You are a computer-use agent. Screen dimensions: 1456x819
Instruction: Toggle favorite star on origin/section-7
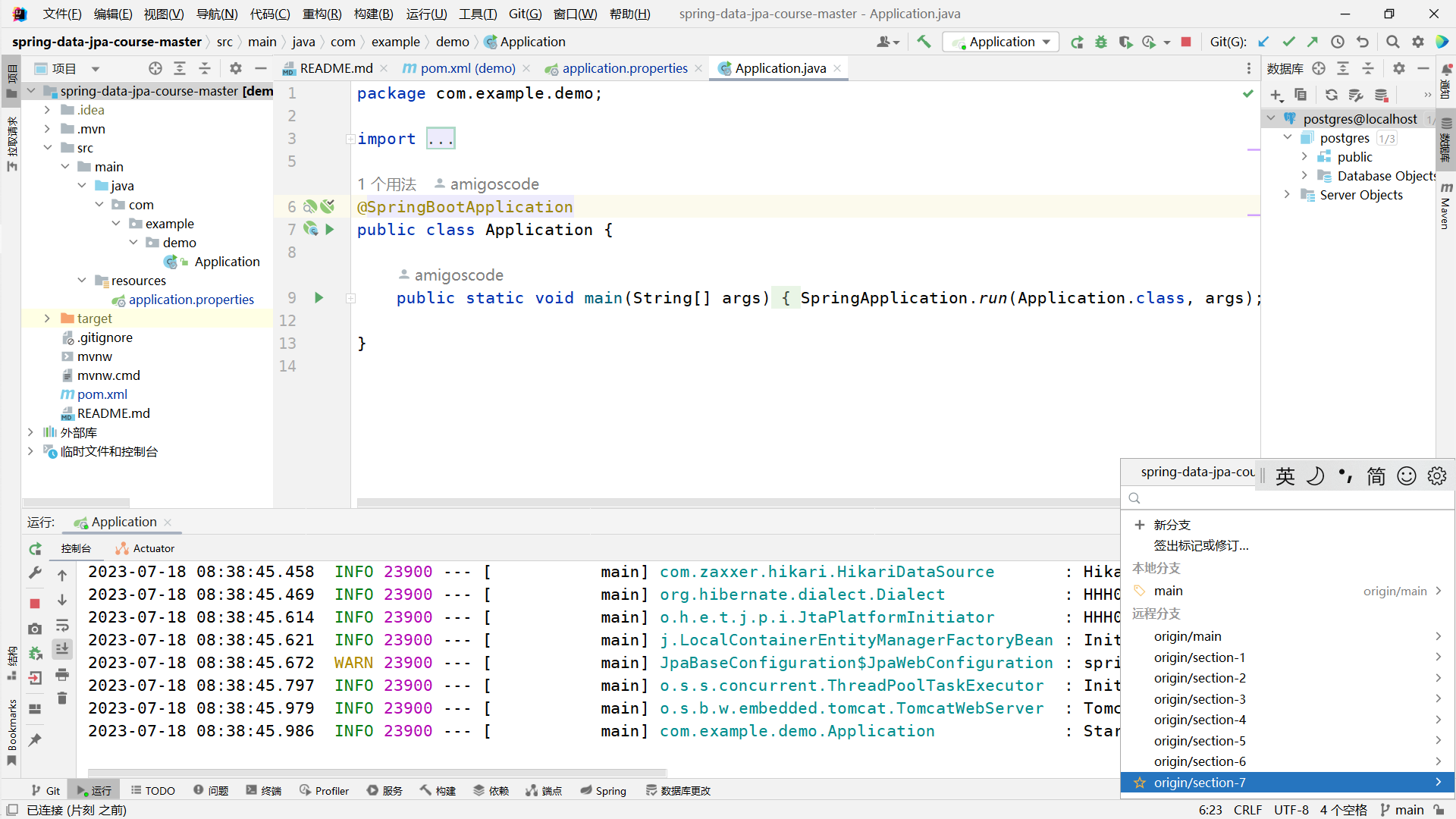point(1139,783)
